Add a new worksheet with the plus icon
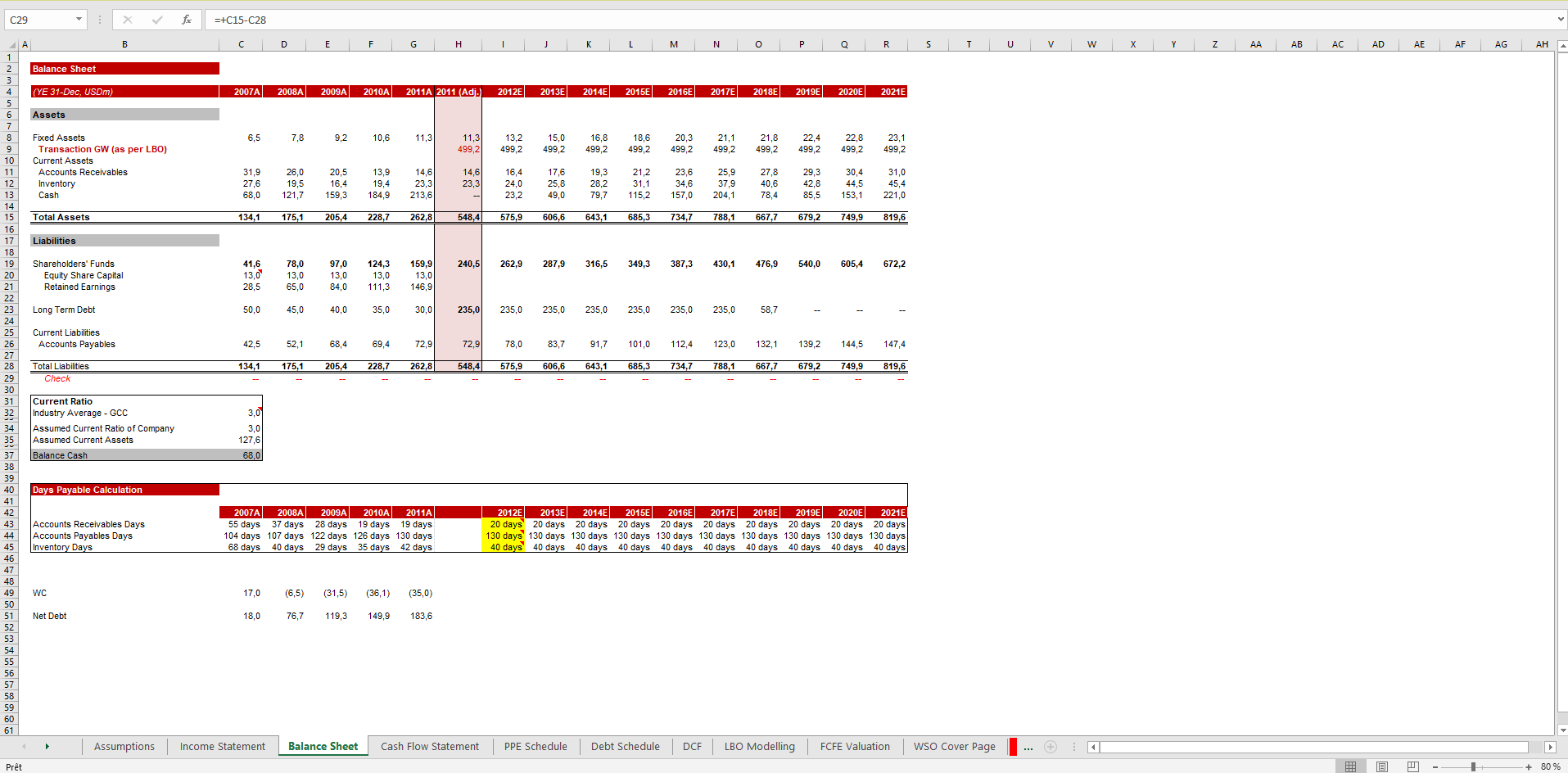This screenshot has height=773, width=1568. click(1051, 747)
